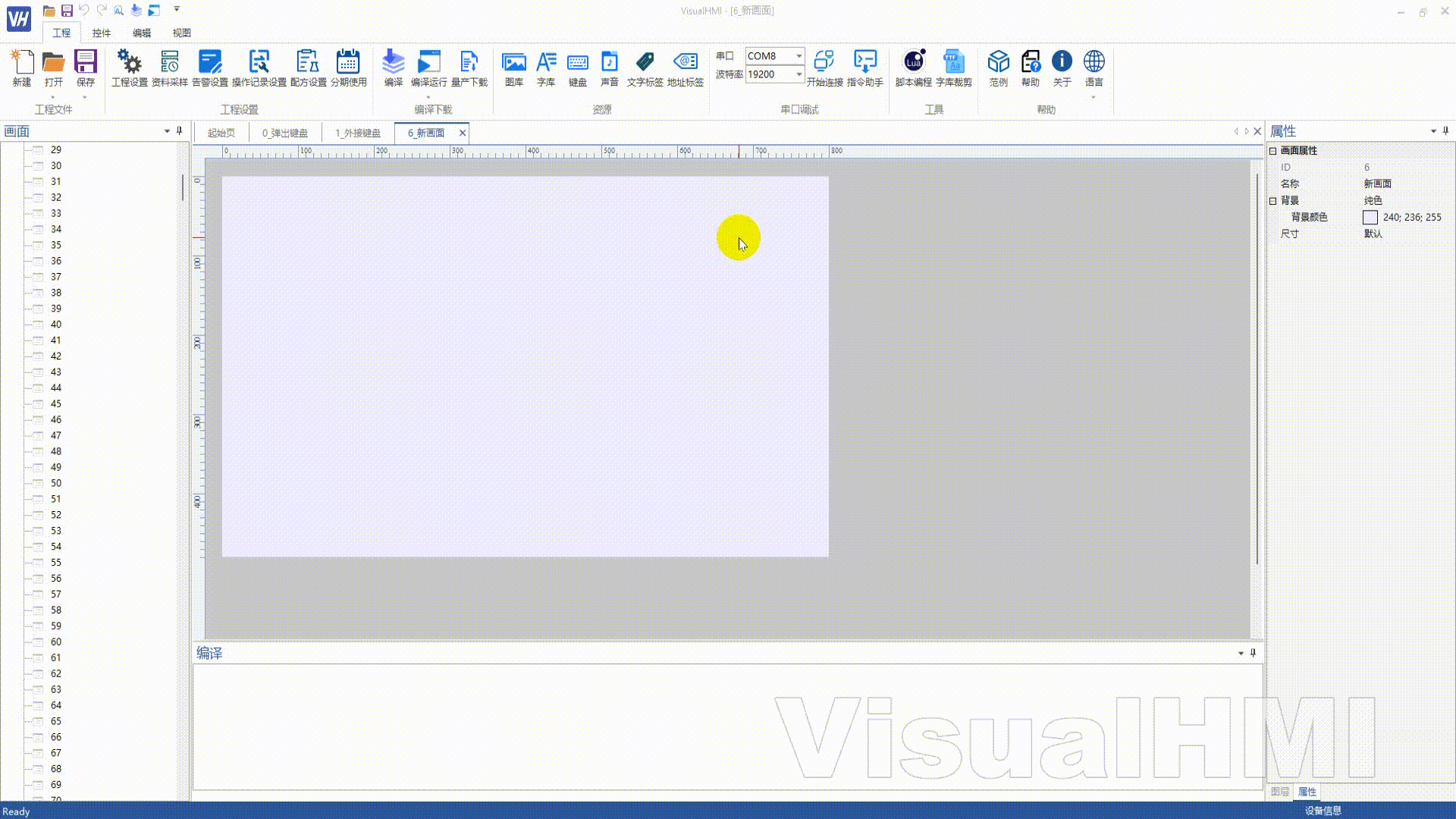Close the 6_新画面 tab
Image resolution: width=1456 pixels, height=819 pixels.
coord(463,133)
